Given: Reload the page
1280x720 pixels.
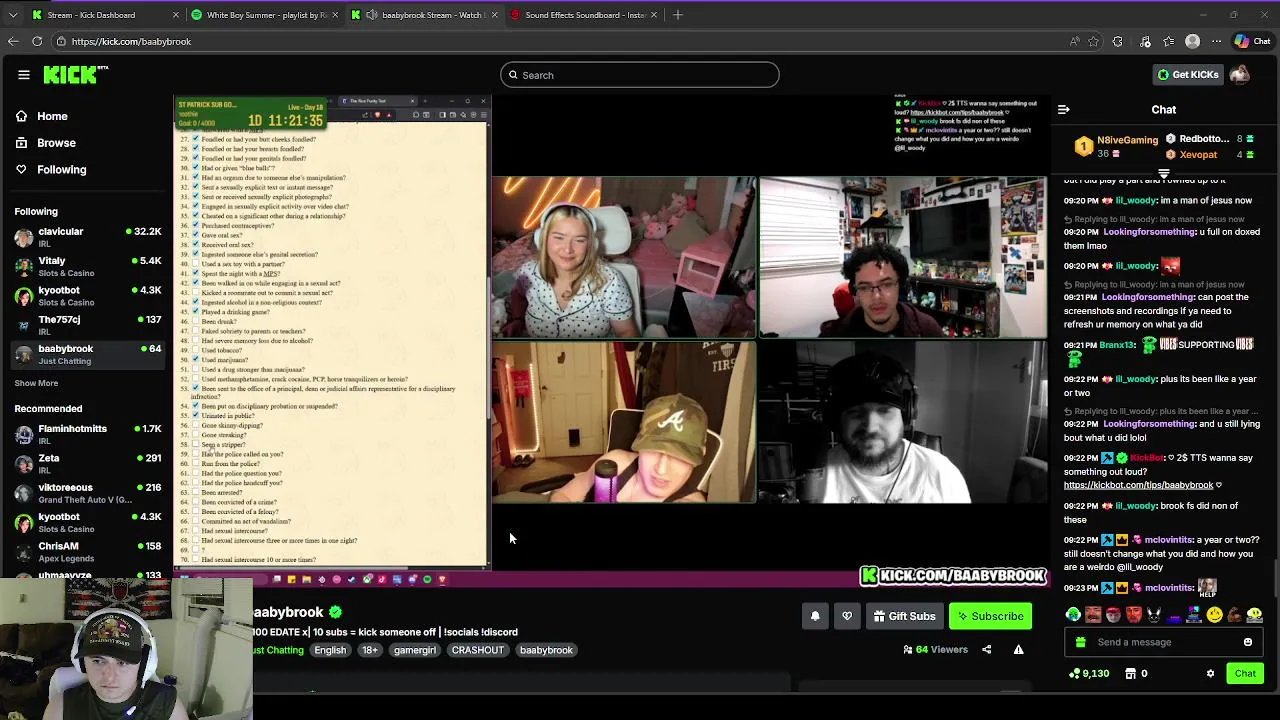Looking at the screenshot, I should coord(37,42).
